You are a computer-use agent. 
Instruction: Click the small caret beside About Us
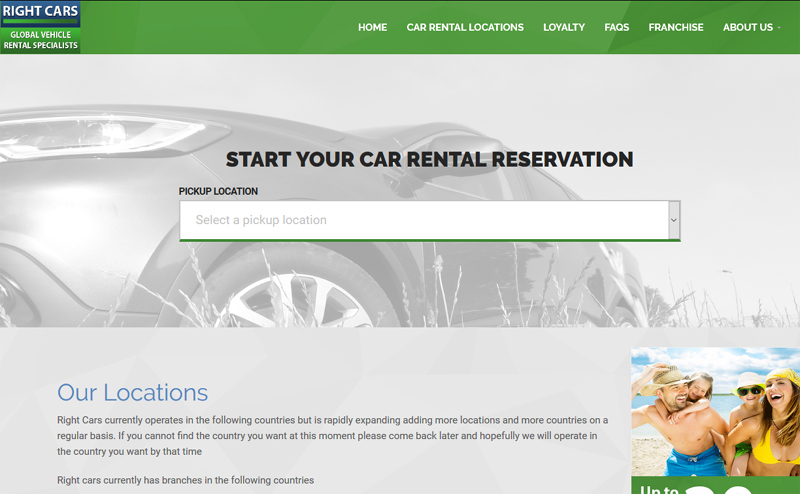pos(779,28)
